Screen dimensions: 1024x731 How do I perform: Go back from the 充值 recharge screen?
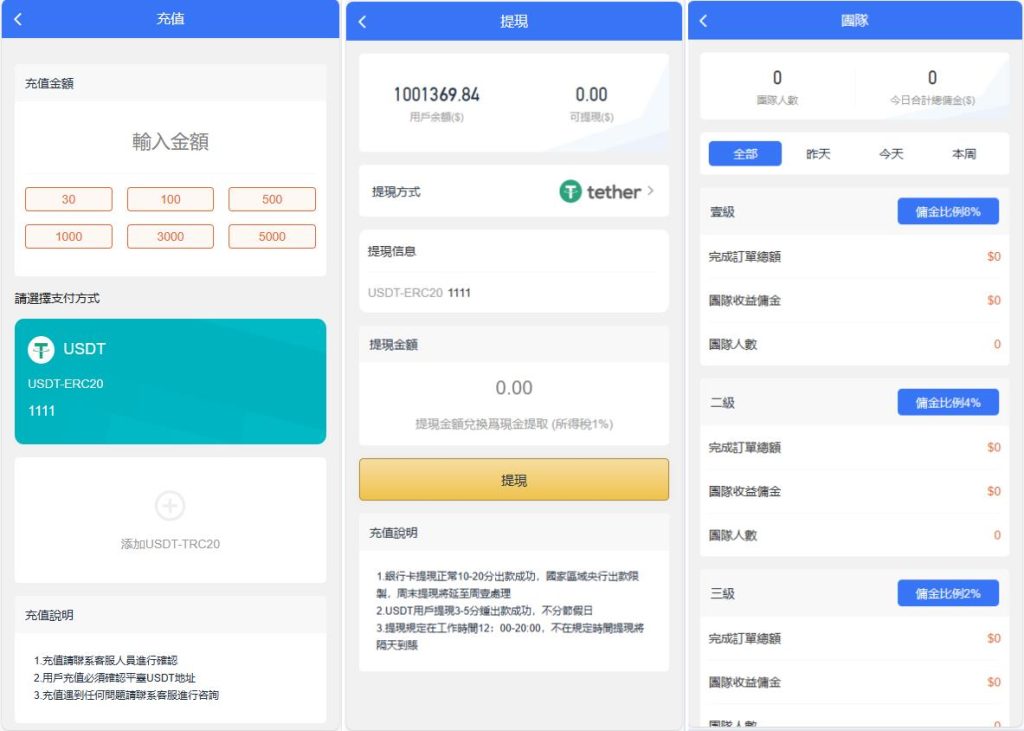click(19, 19)
